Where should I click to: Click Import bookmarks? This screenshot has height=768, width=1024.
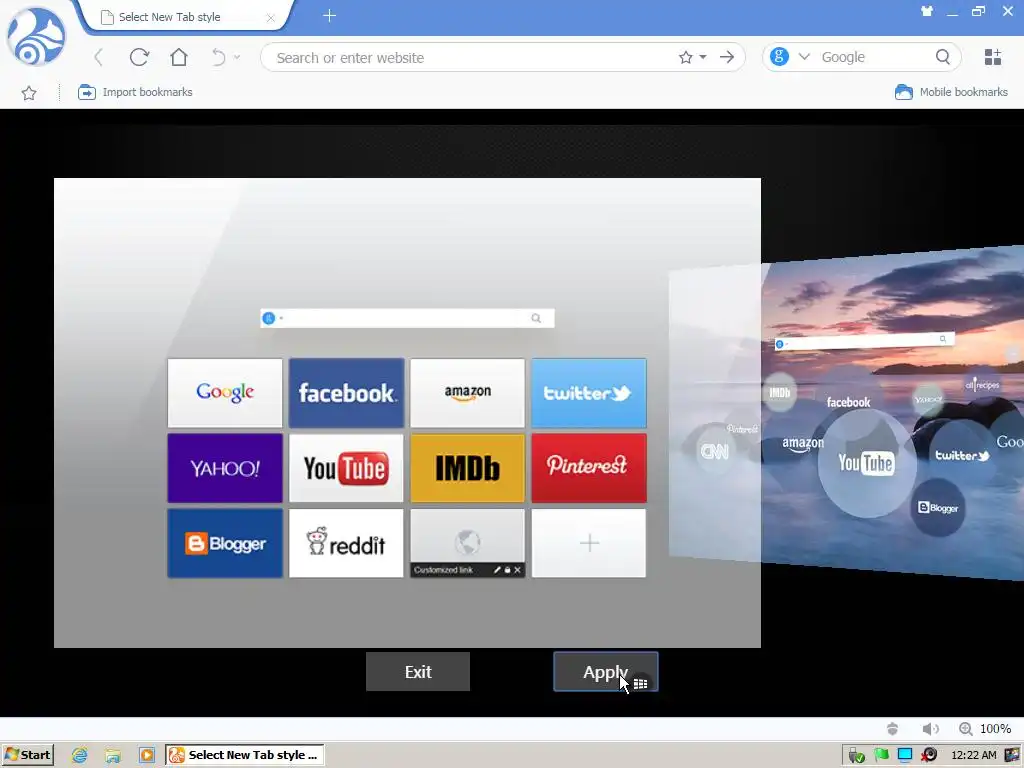135,92
